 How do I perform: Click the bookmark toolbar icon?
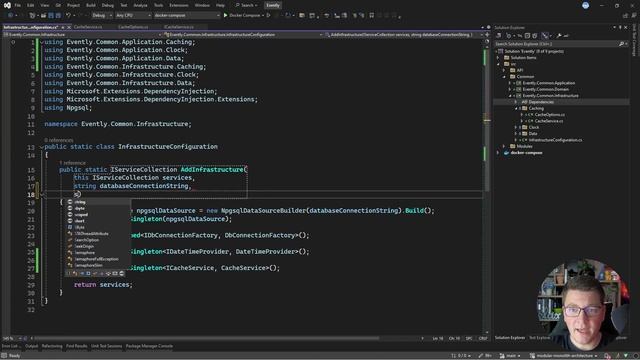(x=371, y=15)
